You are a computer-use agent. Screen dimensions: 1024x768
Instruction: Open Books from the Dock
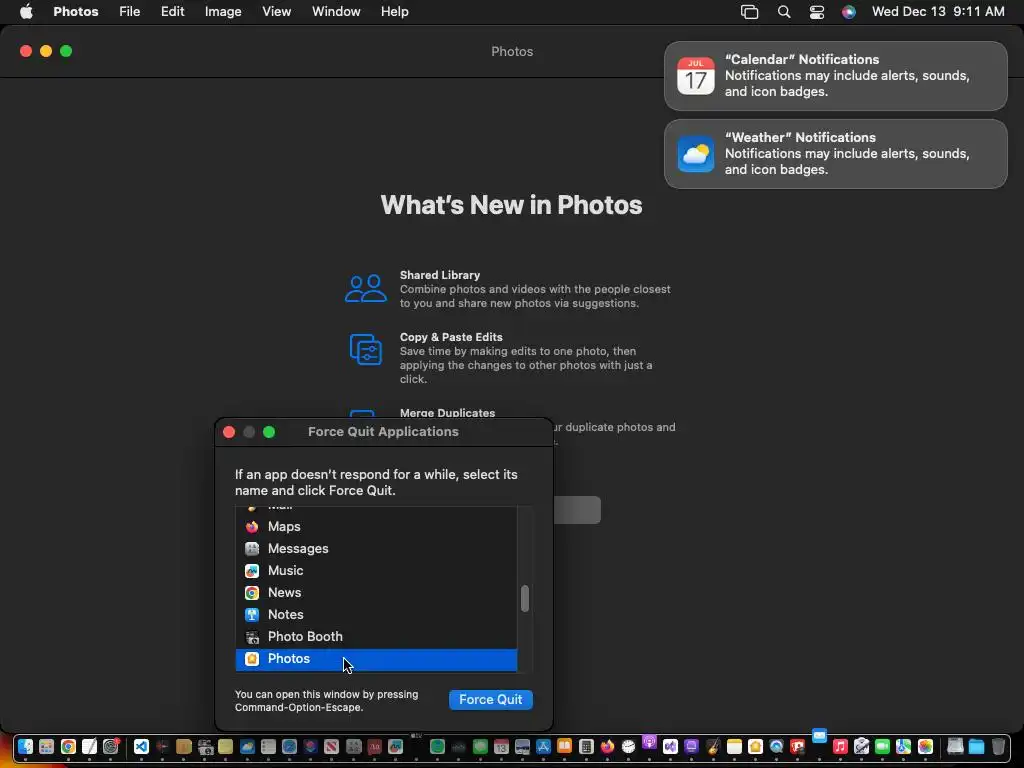[x=564, y=746]
